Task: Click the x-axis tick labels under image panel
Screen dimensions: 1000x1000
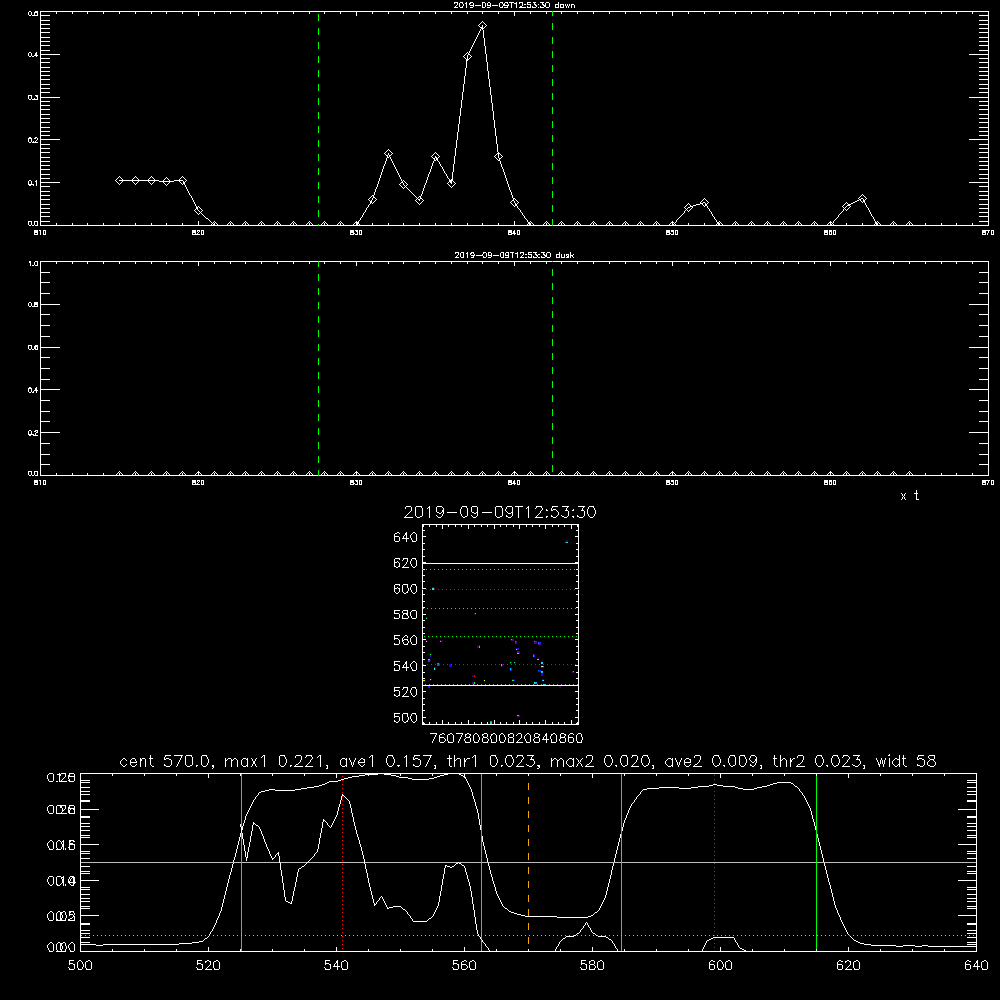Action: pos(506,738)
